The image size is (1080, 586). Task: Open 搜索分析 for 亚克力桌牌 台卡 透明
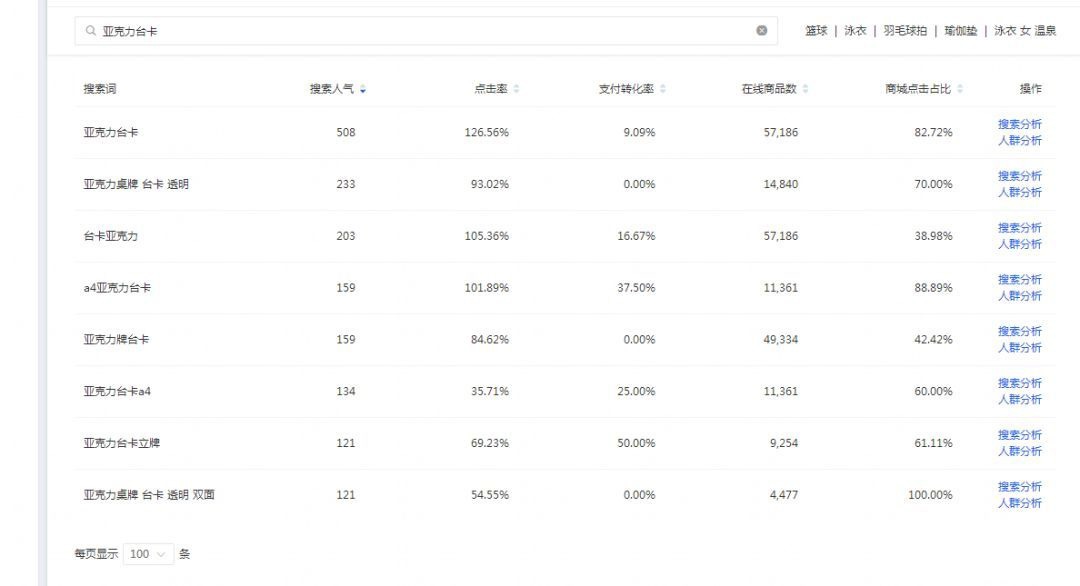[1019, 176]
